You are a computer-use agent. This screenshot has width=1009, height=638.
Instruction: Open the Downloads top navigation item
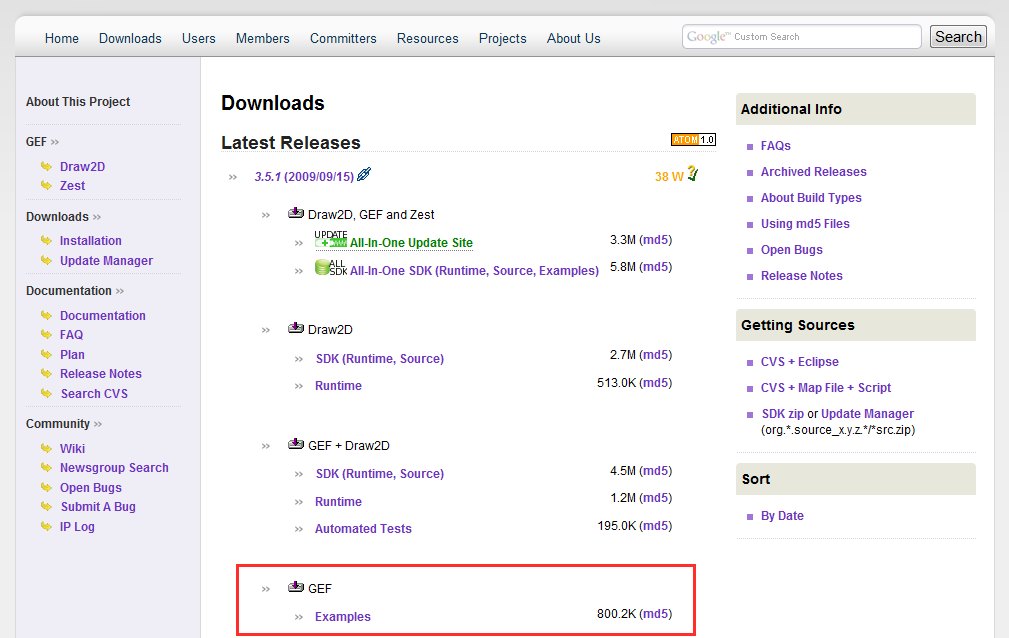coord(130,39)
